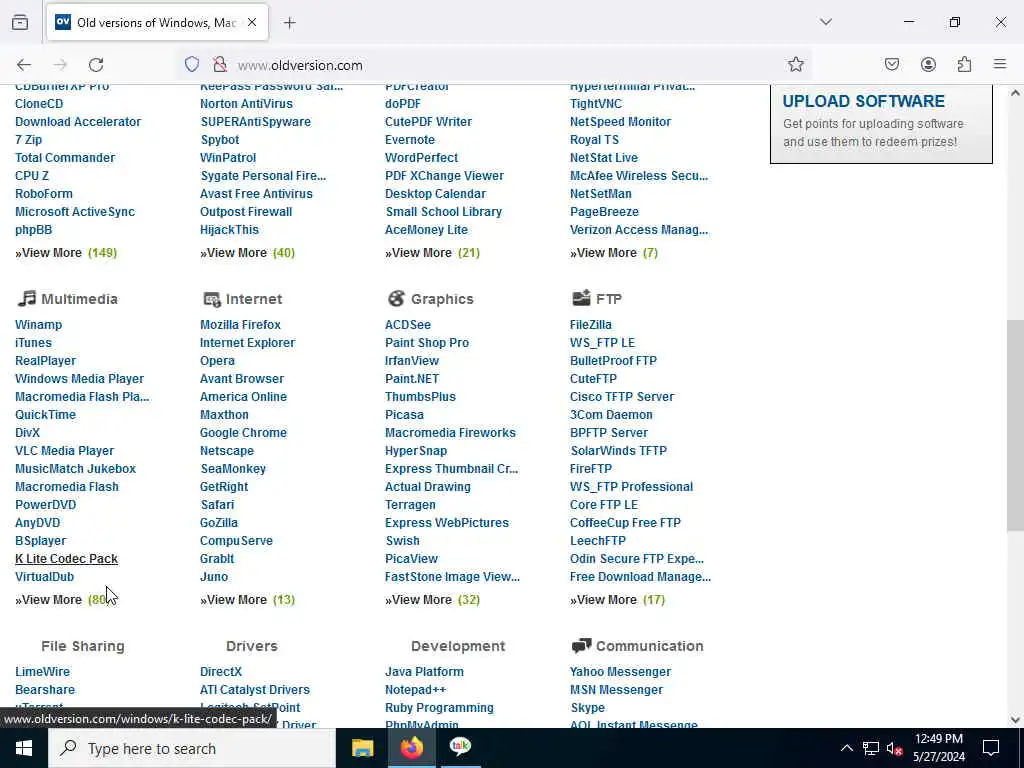
Task: Open the shield tracking protection icon
Action: (x=191, y=64)
